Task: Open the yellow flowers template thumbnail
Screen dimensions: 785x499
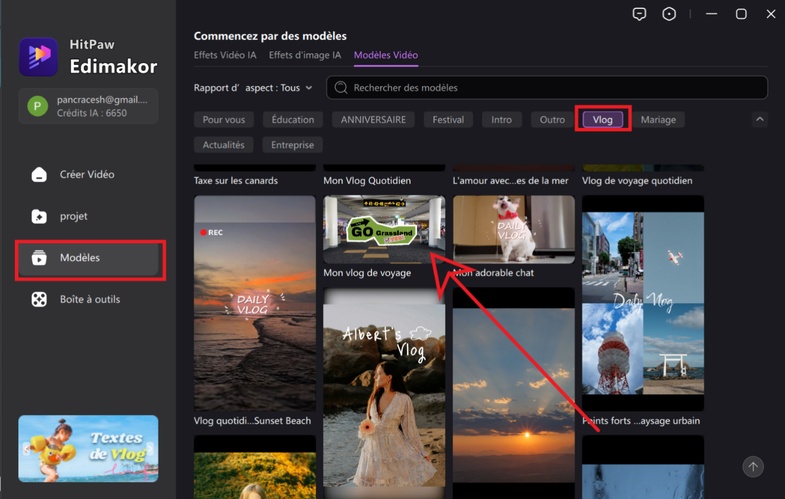Action: (255, 467)
